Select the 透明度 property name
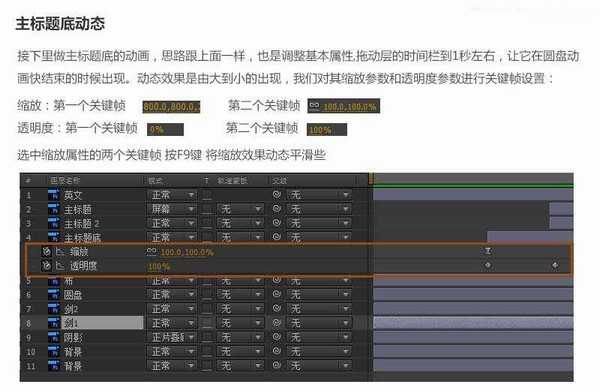600x391 pixels. (x=83, y=266)
